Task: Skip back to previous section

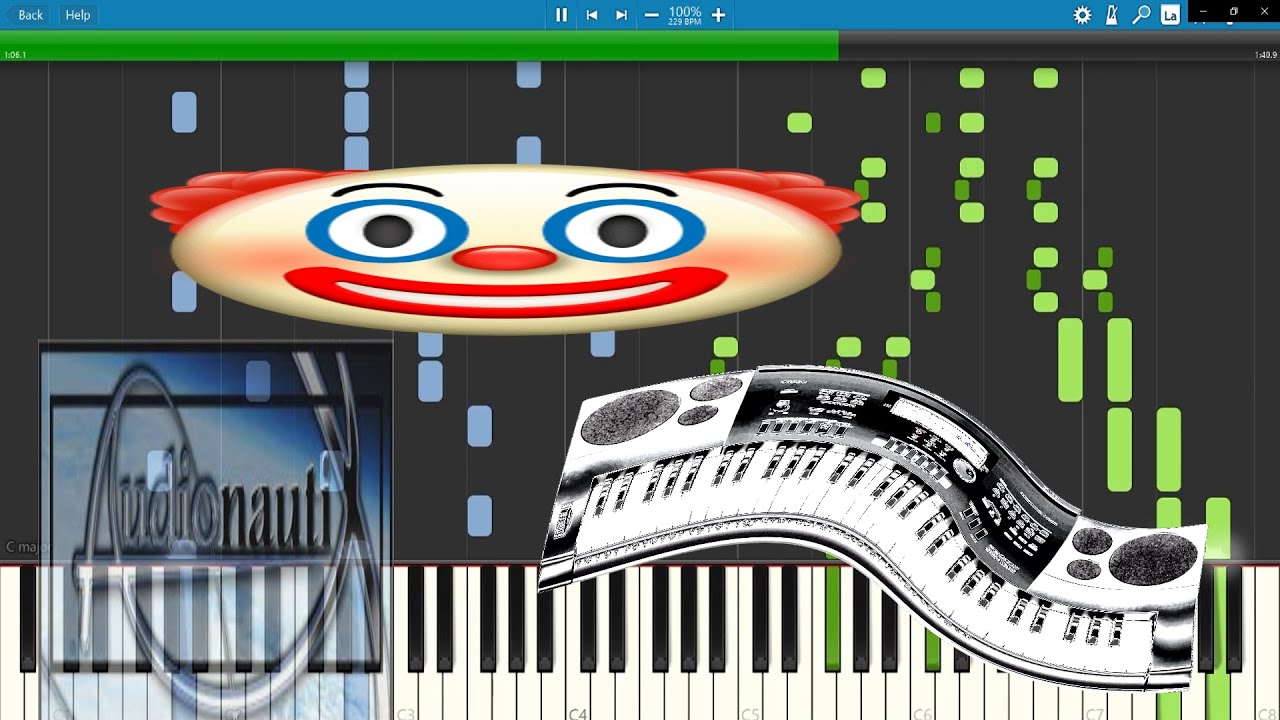Action: coord(592,15)
